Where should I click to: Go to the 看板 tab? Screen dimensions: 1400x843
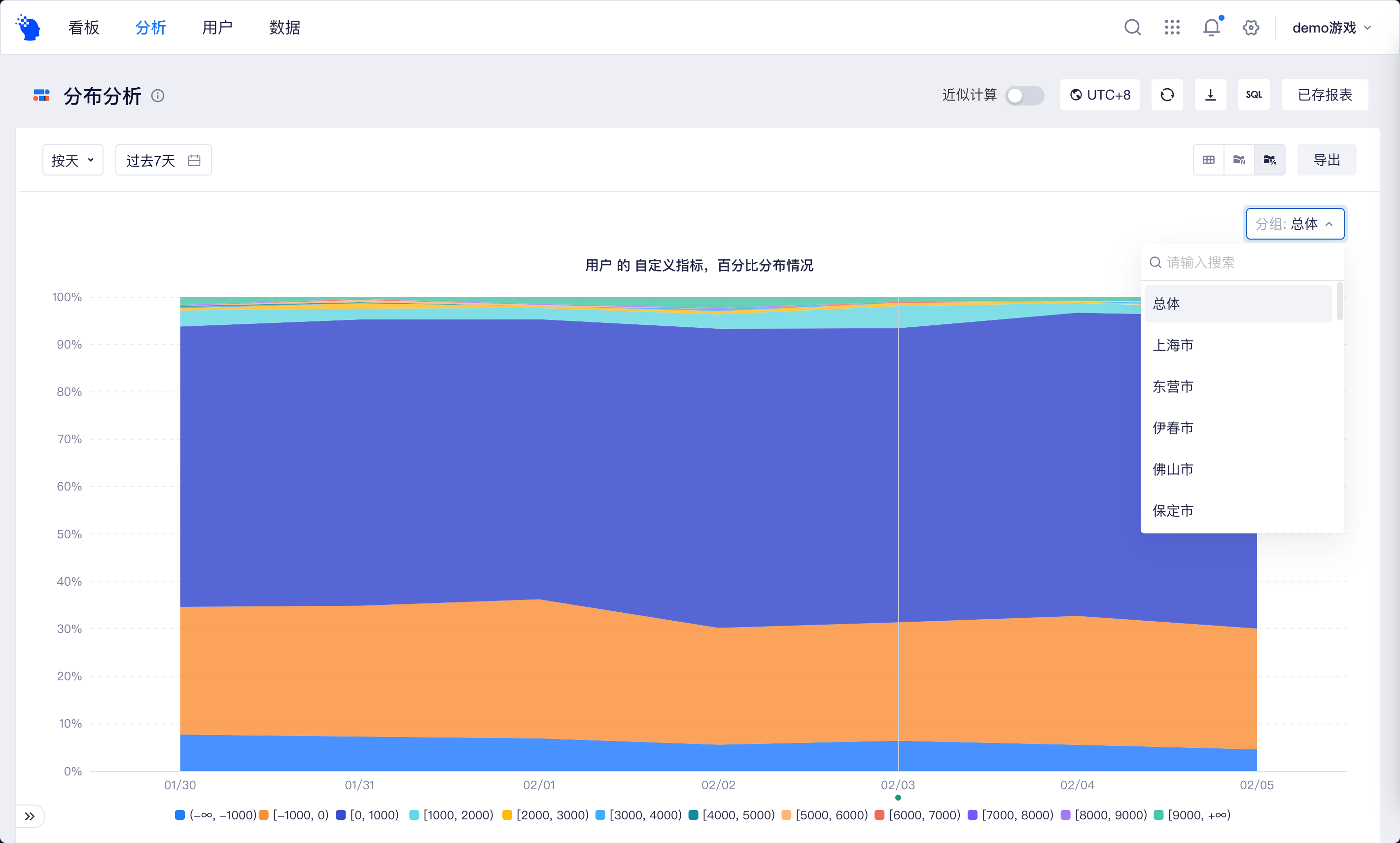(83, 28)
